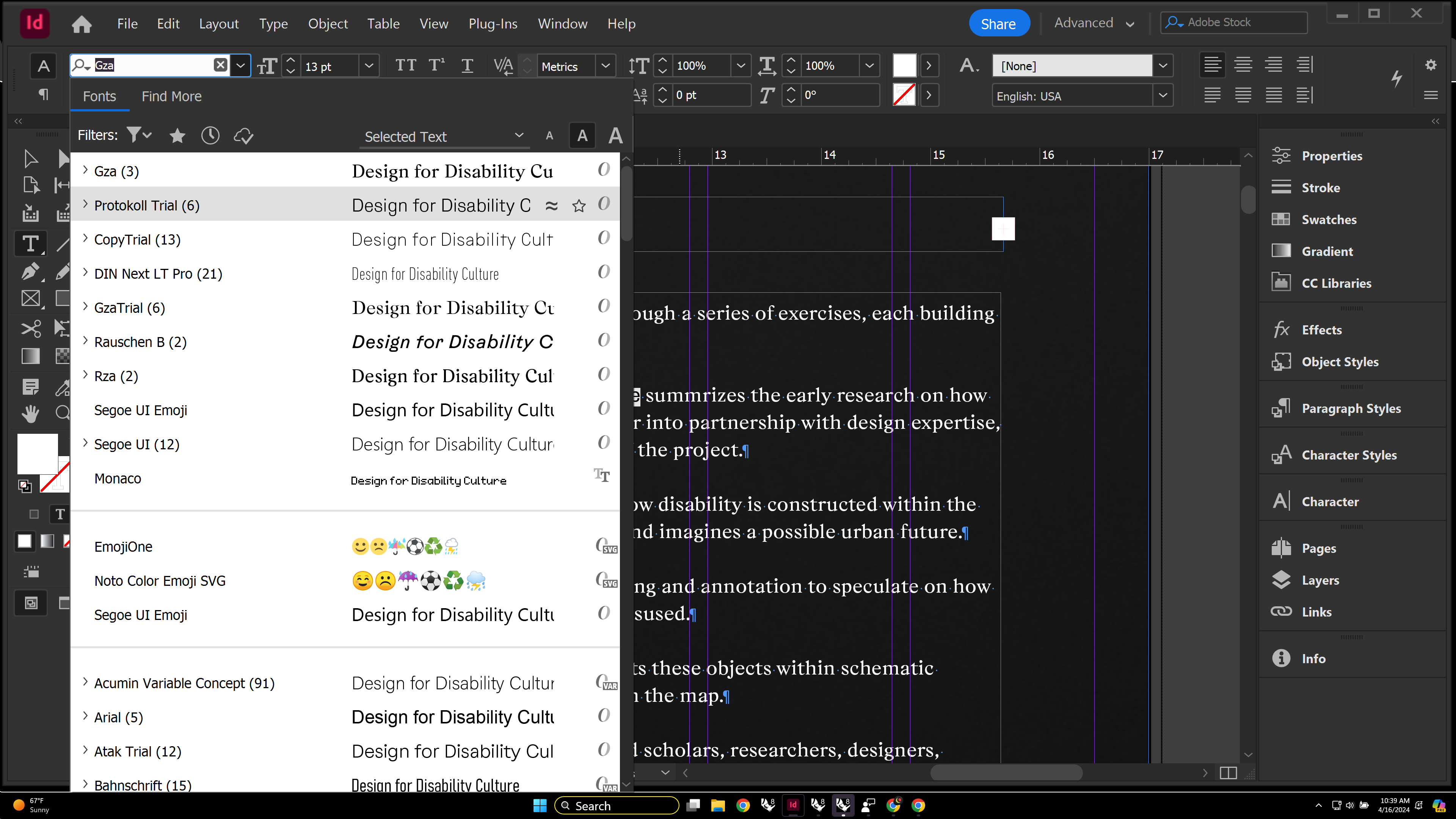The height and width of the screenshot is (819, 1456).
Task: Select the Scissors tool
Action: (30, 328)
